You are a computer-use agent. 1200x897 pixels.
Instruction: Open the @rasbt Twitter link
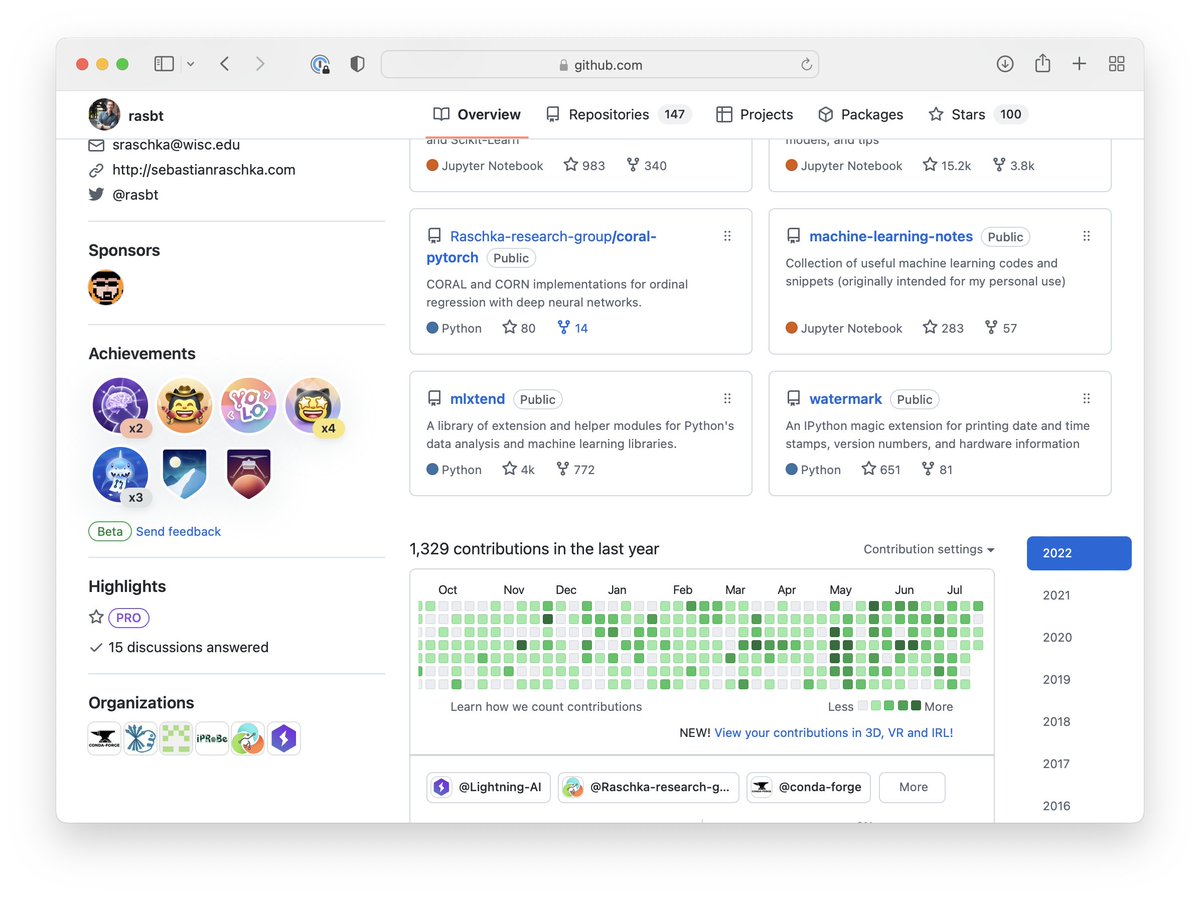135,194
